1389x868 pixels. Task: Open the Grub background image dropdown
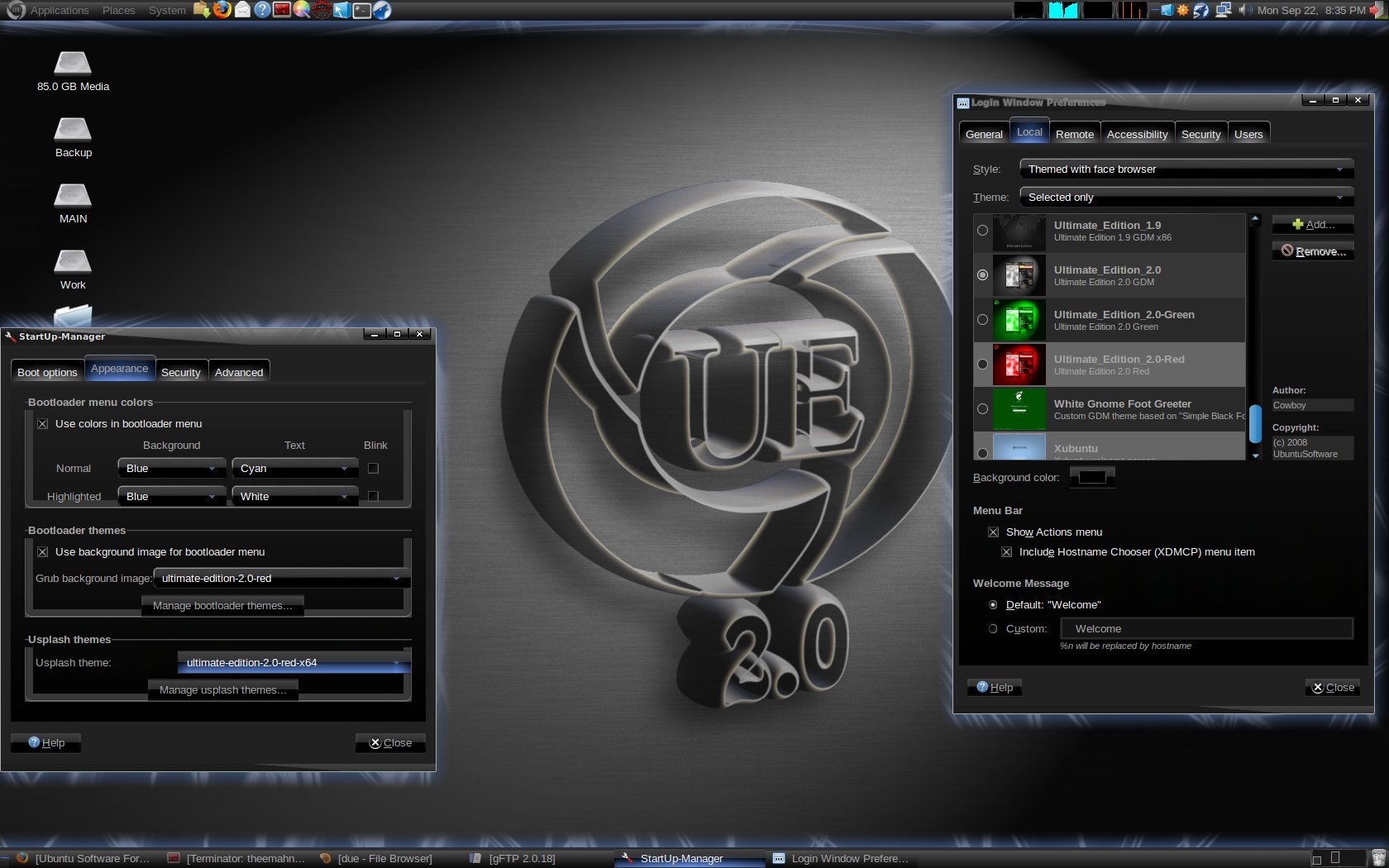(x=282, y=578)
